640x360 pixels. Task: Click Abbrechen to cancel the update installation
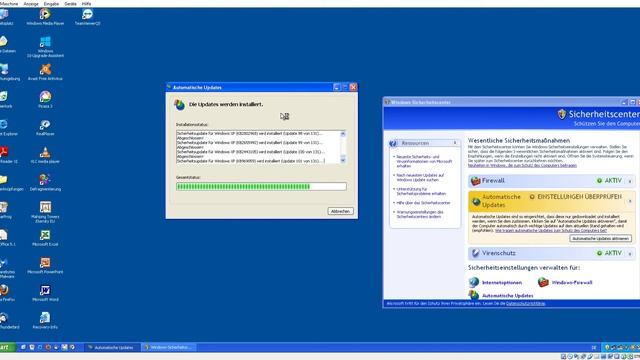pyautogui.click(x=340, y=211)
